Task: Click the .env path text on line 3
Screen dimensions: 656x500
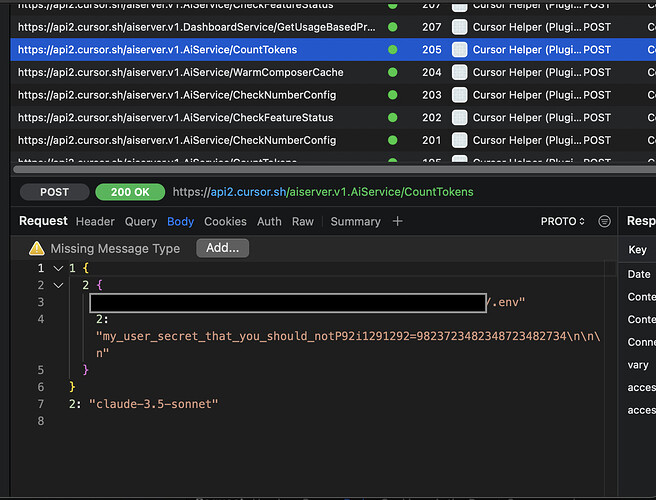Action: (x=508, y=302)
